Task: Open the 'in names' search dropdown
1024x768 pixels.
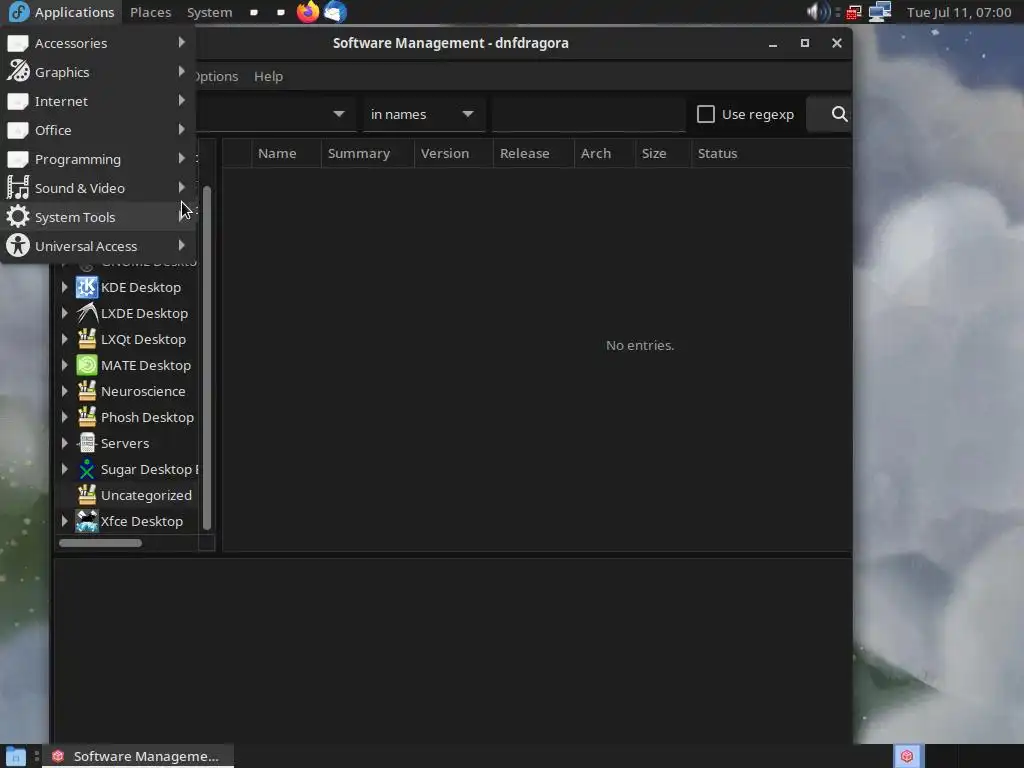Action: (423, 114)
